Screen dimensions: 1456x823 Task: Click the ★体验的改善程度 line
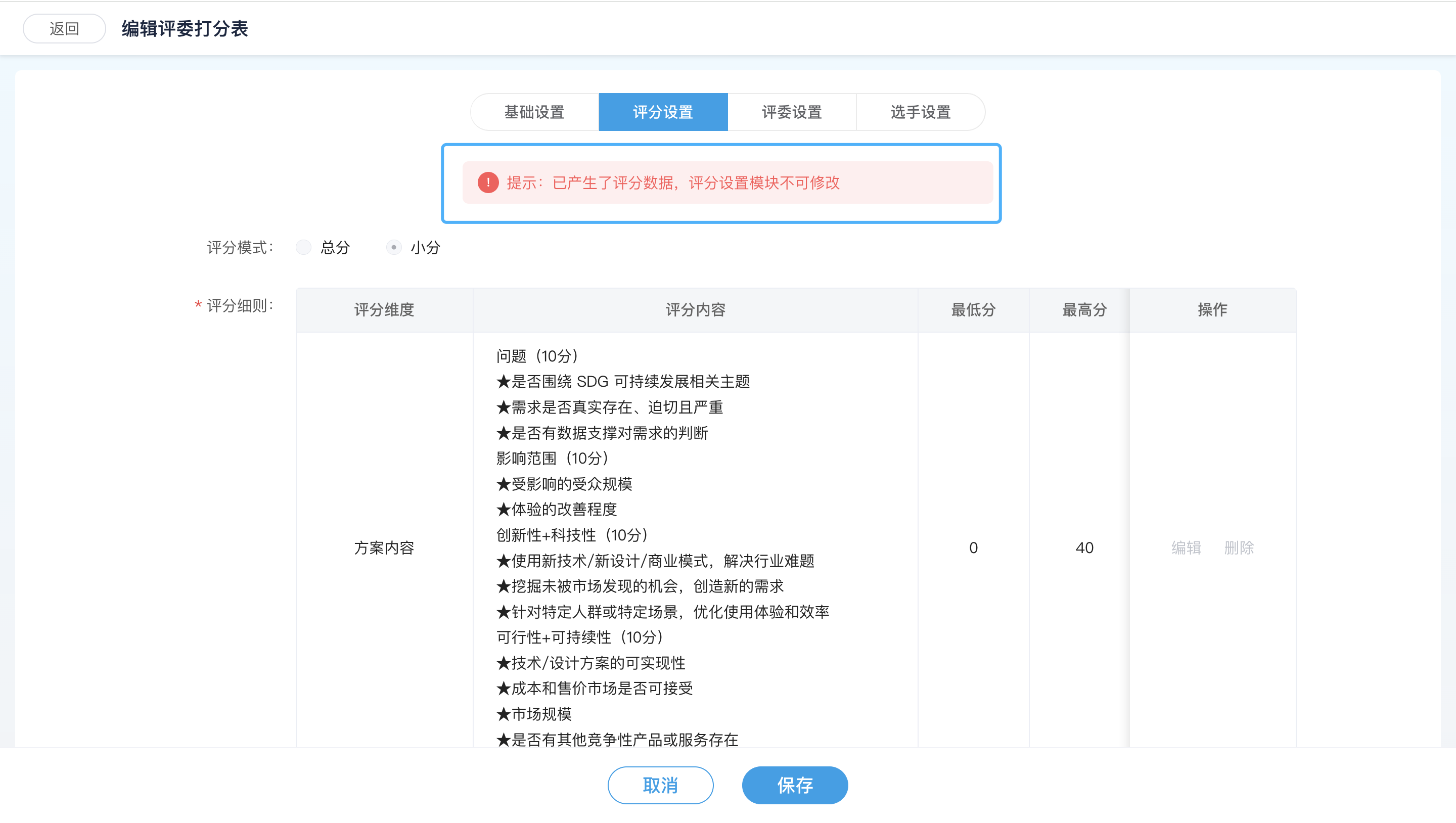point(557,509)
